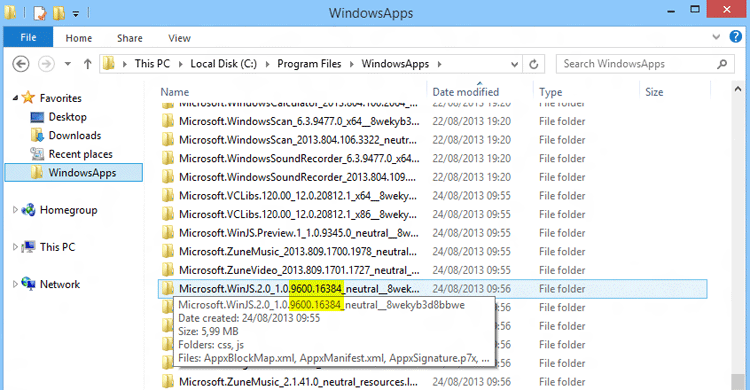The width and height of the screenshot is (750, 390).
Task: Refresh the WindowsApps folder
Action: tap(534, 64)
